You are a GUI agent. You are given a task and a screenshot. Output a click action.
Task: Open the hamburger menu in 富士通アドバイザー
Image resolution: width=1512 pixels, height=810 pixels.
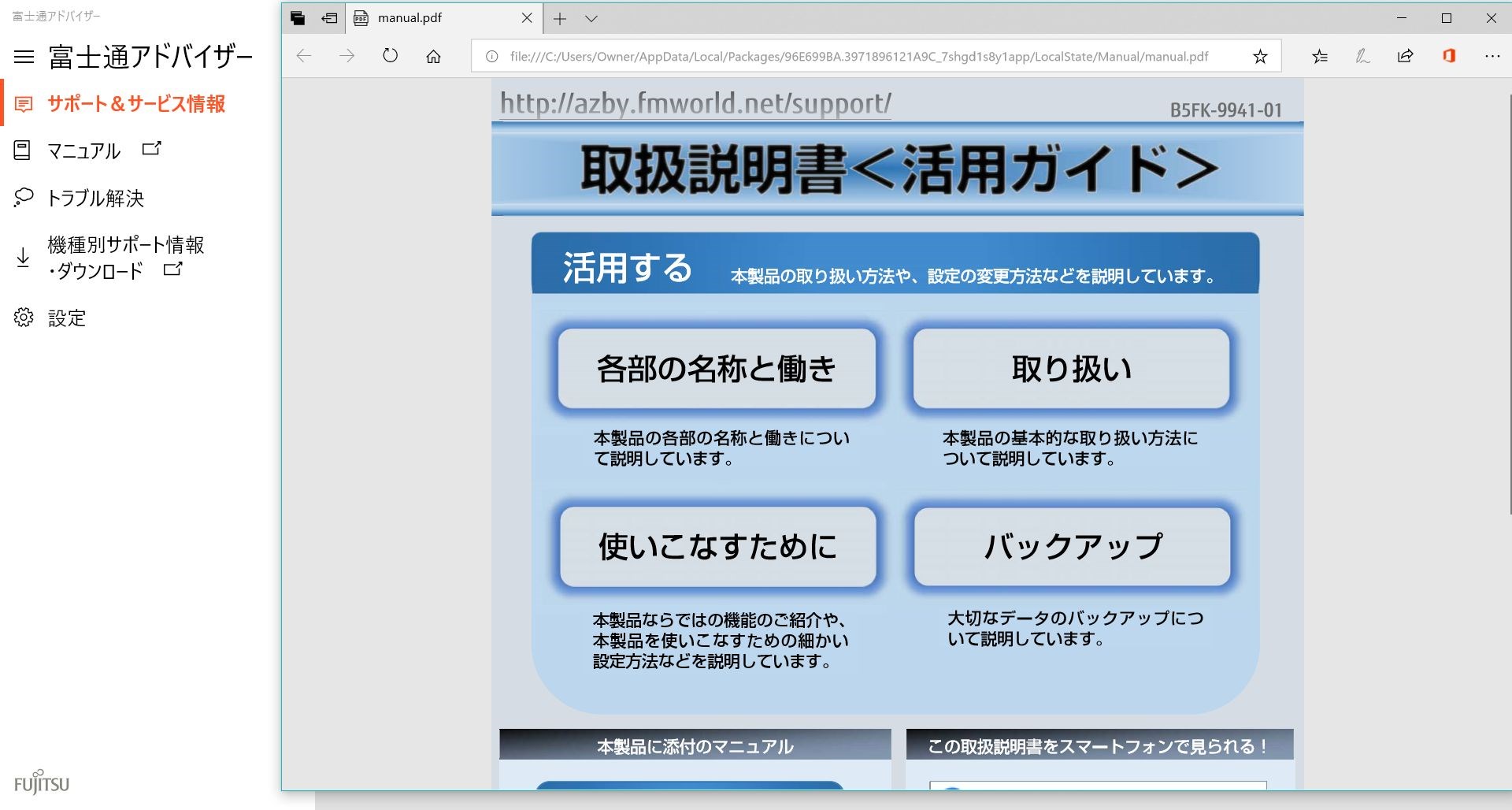24,57
